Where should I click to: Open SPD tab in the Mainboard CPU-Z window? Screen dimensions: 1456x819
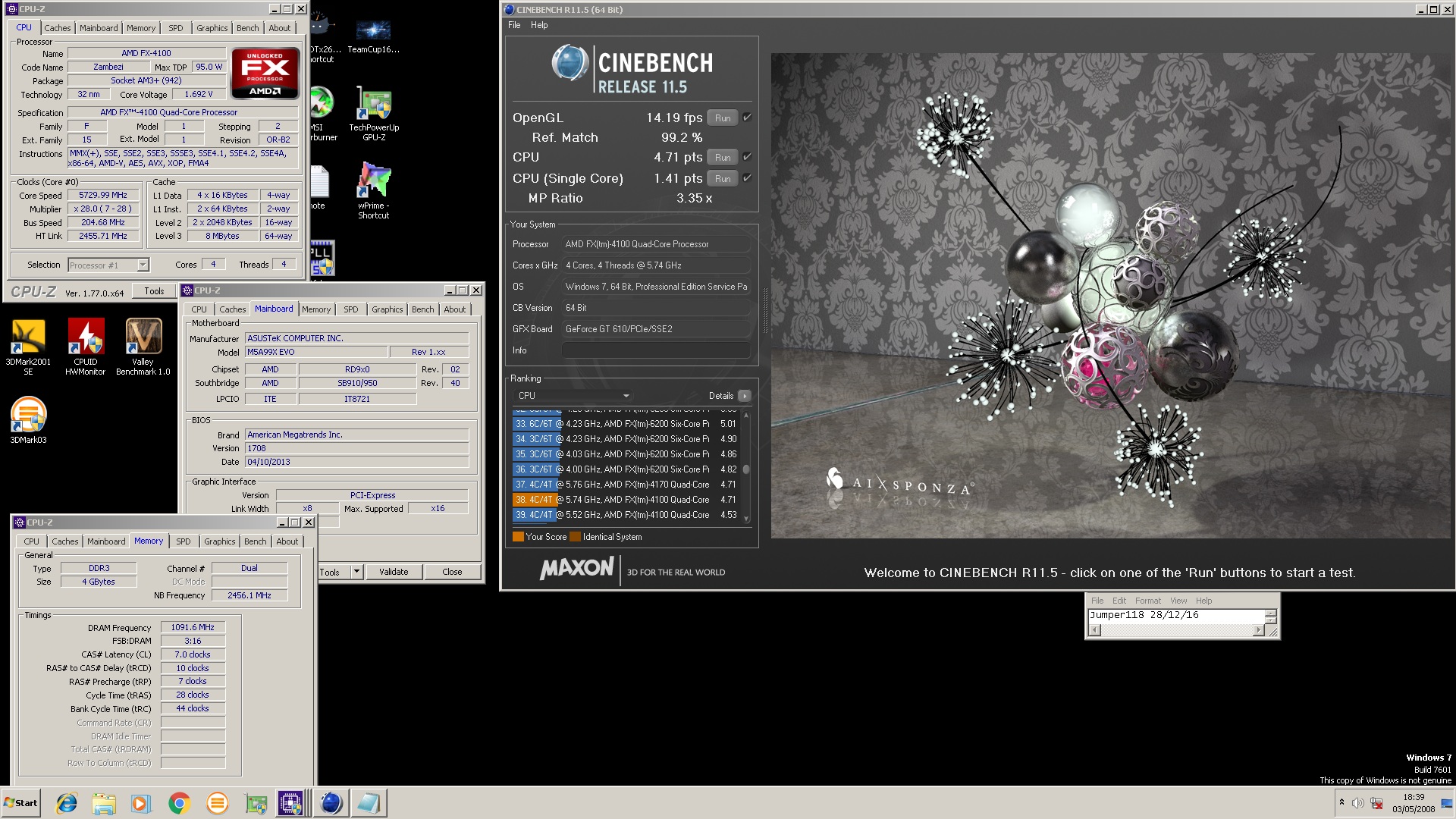[350, 309]
